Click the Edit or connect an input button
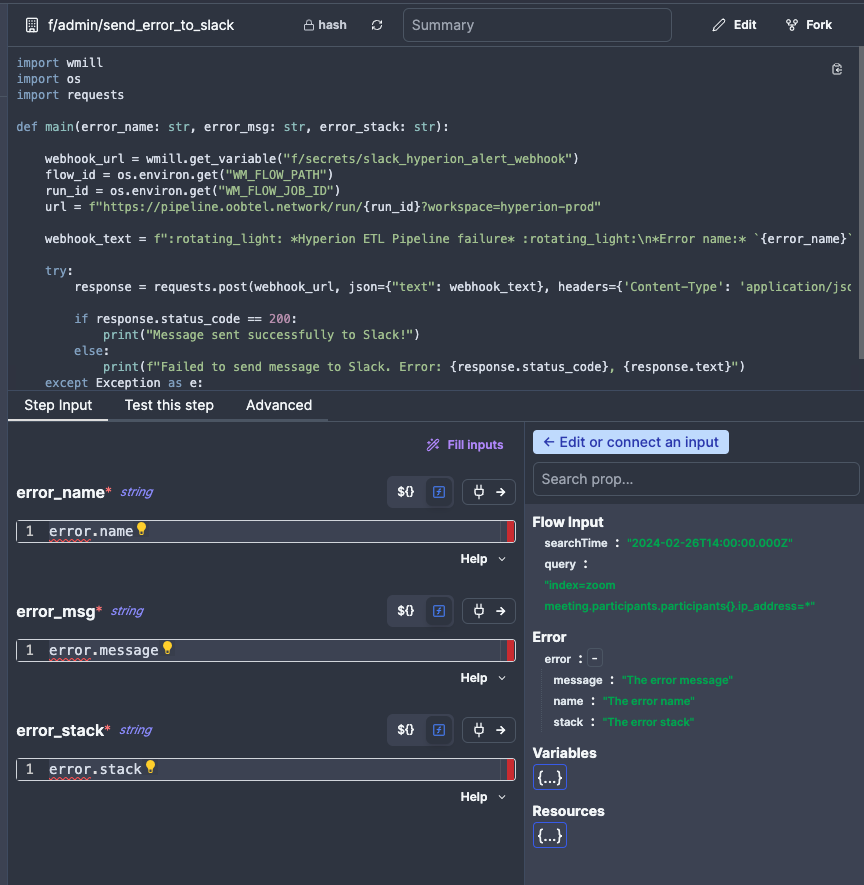This screenshot has height=885, width=864. click(630, 442)
